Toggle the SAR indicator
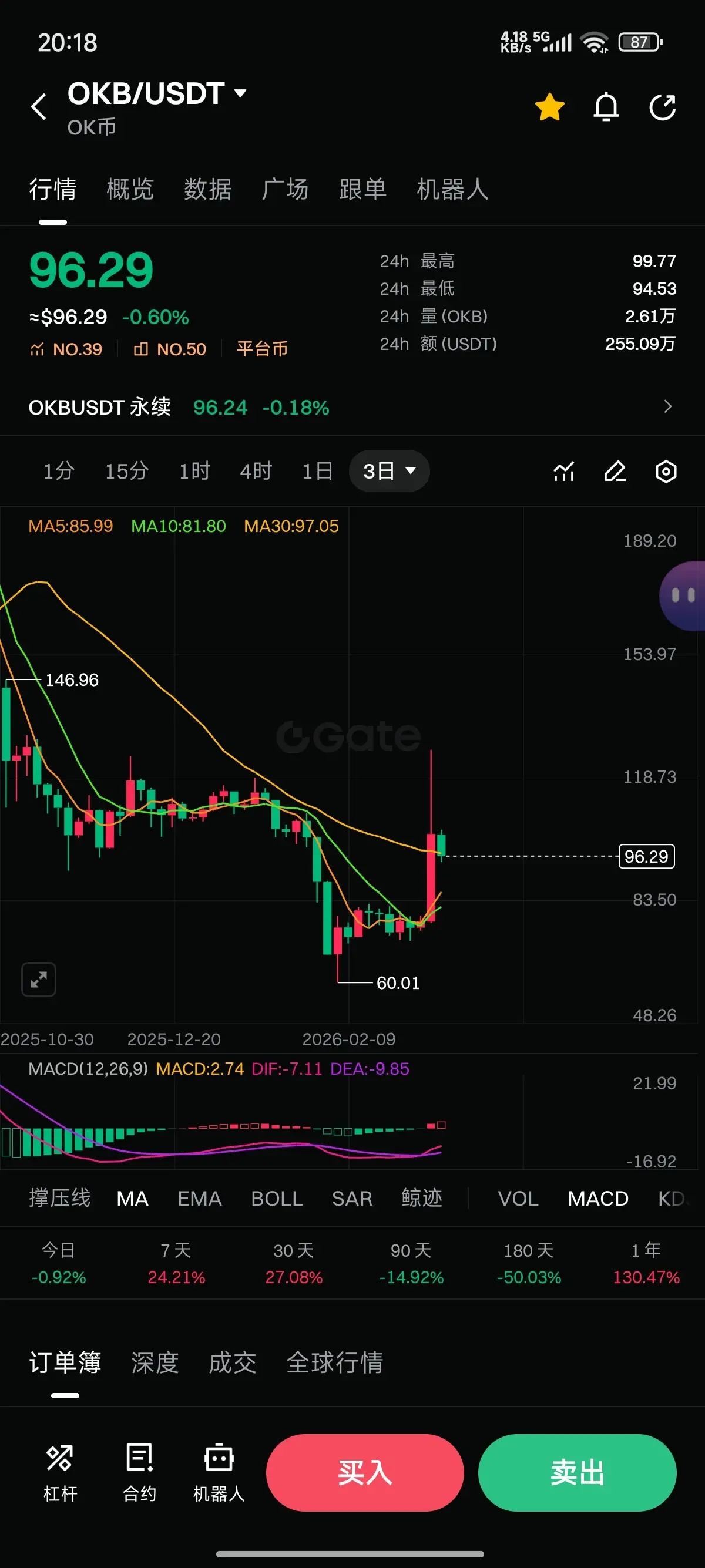 352,1198
